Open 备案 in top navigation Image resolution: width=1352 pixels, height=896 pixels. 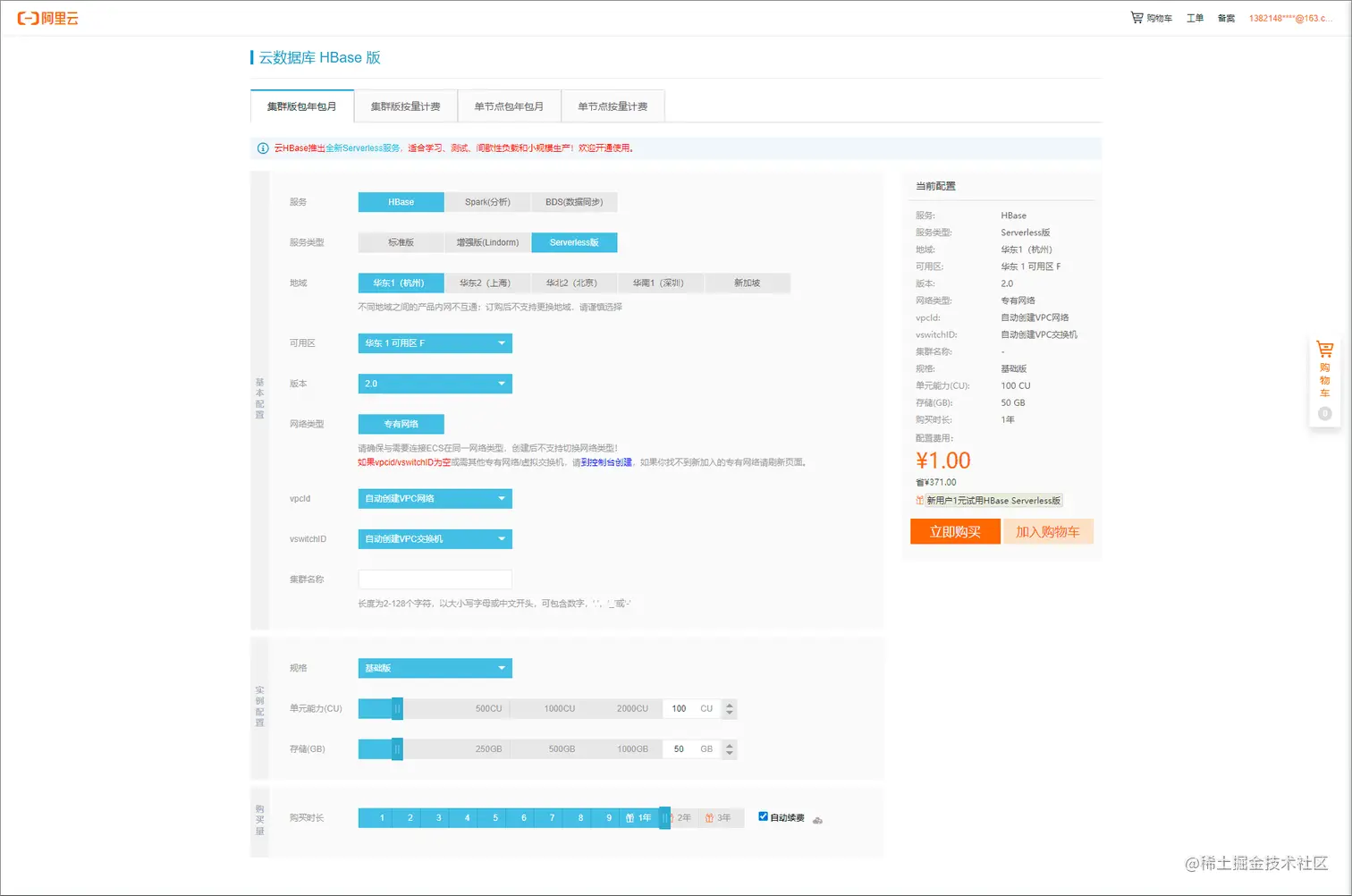1226,18
